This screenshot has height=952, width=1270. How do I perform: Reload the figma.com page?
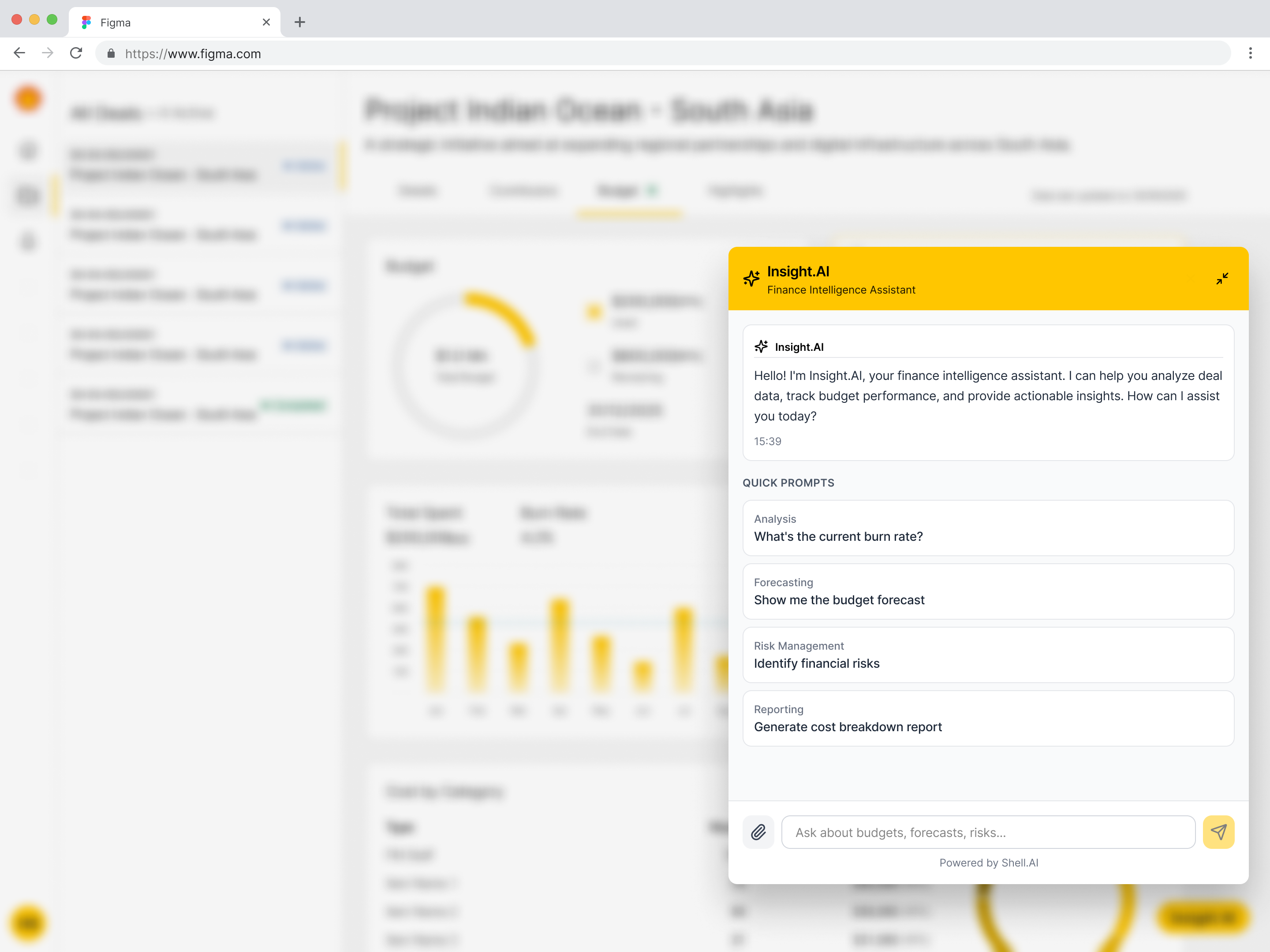tap(76, 53)
